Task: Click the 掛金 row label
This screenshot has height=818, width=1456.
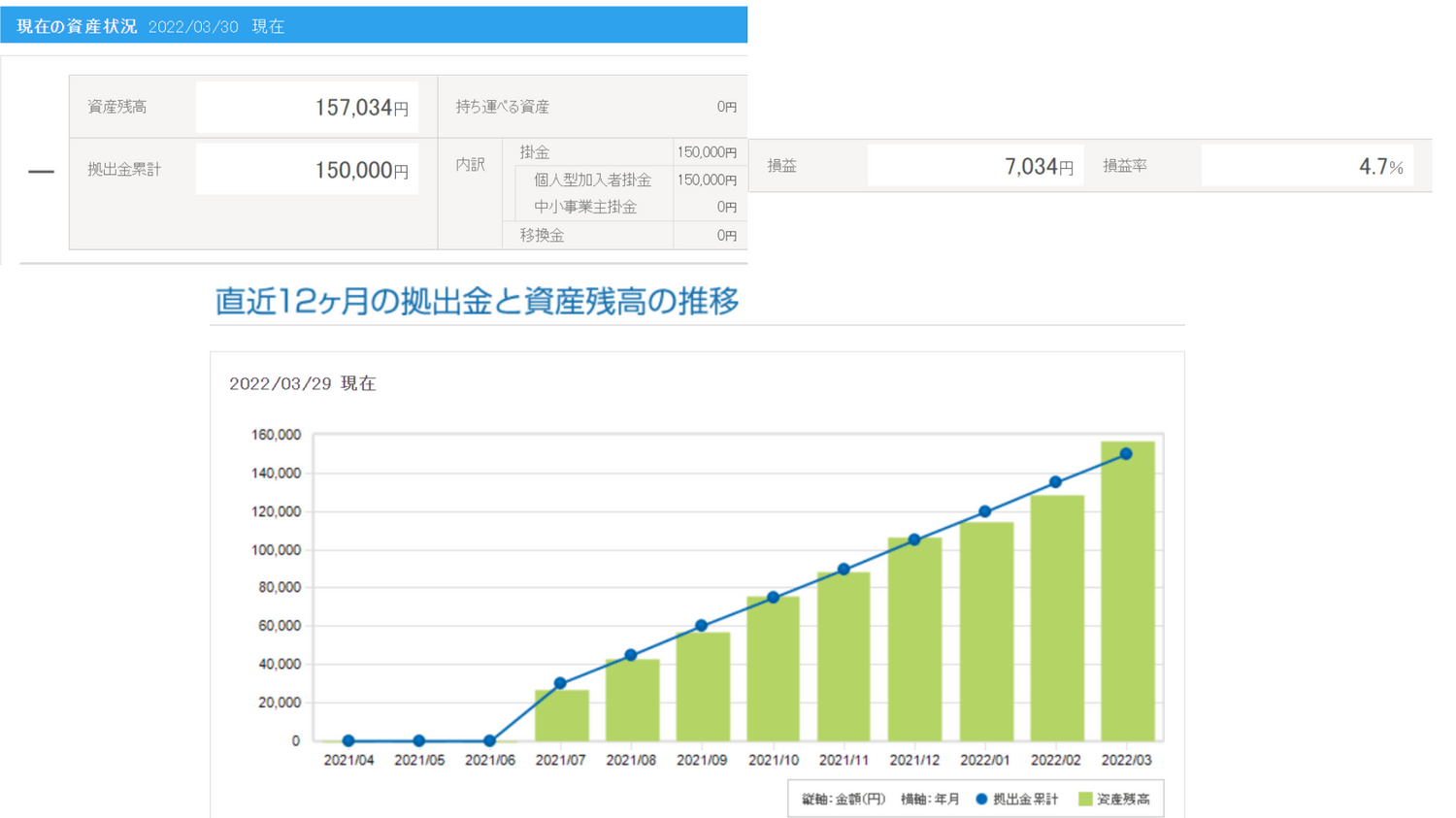Action: (535, 152)
